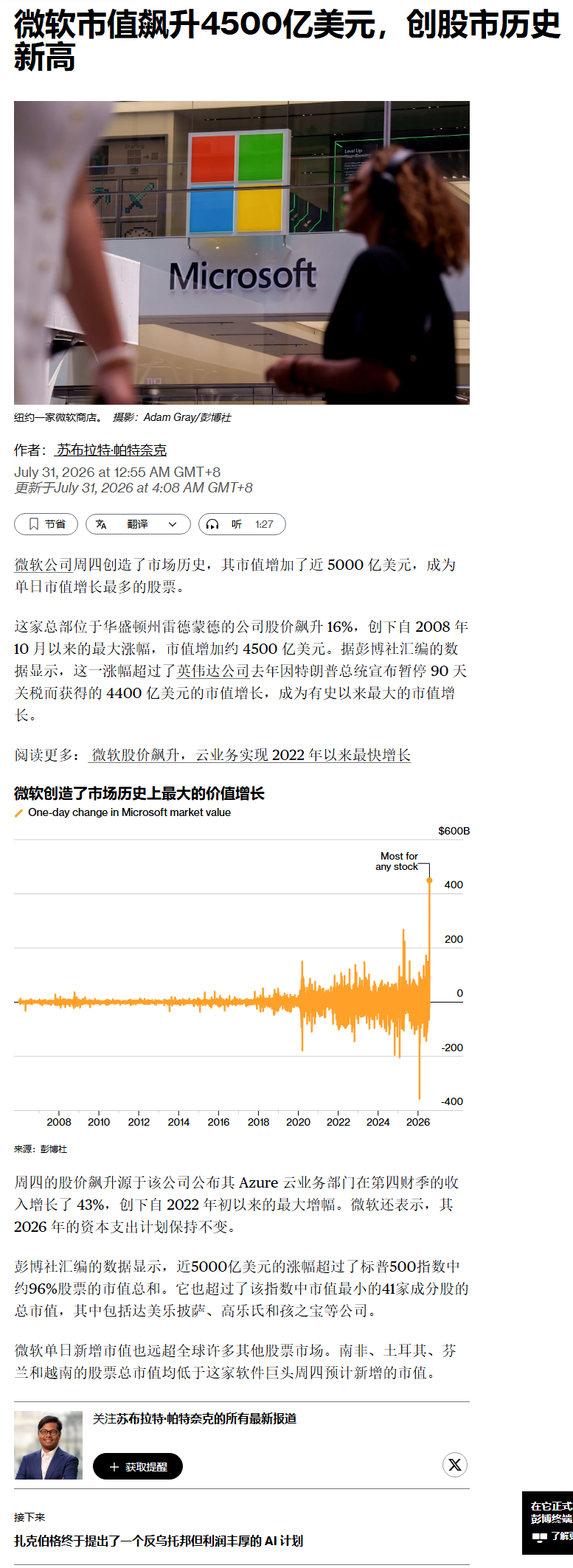Click the orange peak marker on the chart

tap(429, 880)
